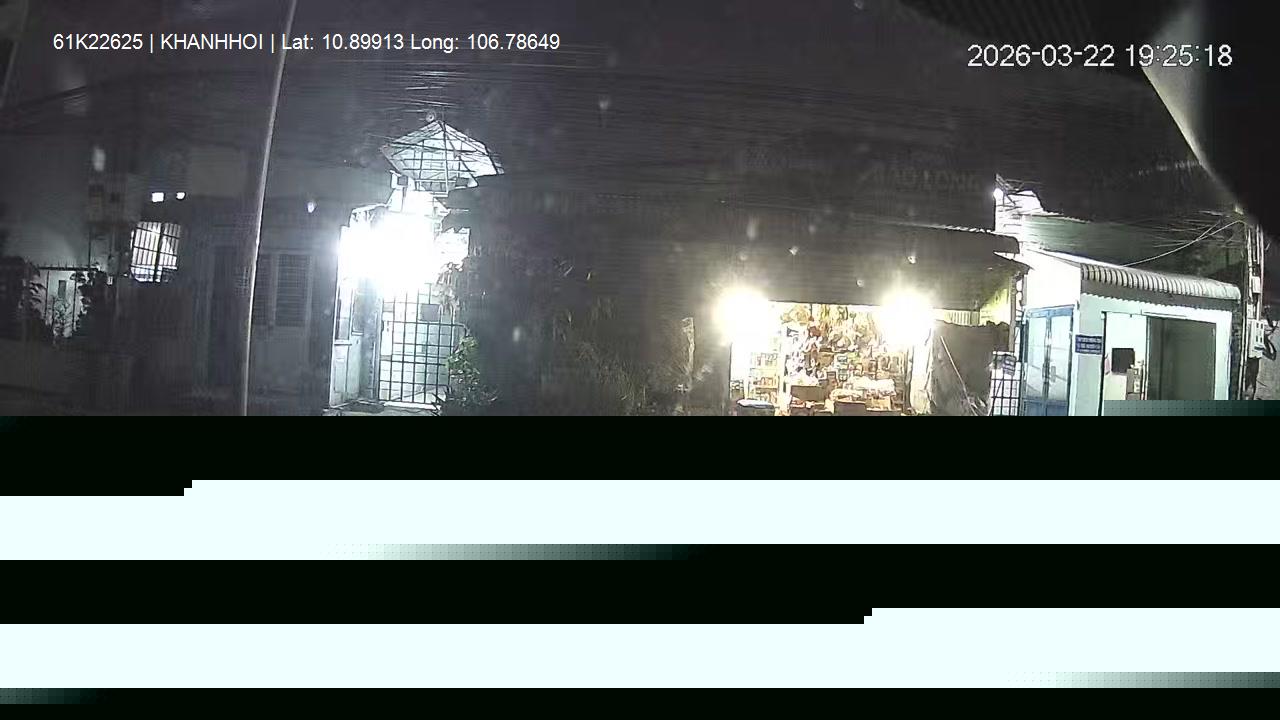Click the right bright lamp of the shop
This screenshot has width=1280, height=720.
[x=906, y=314]
